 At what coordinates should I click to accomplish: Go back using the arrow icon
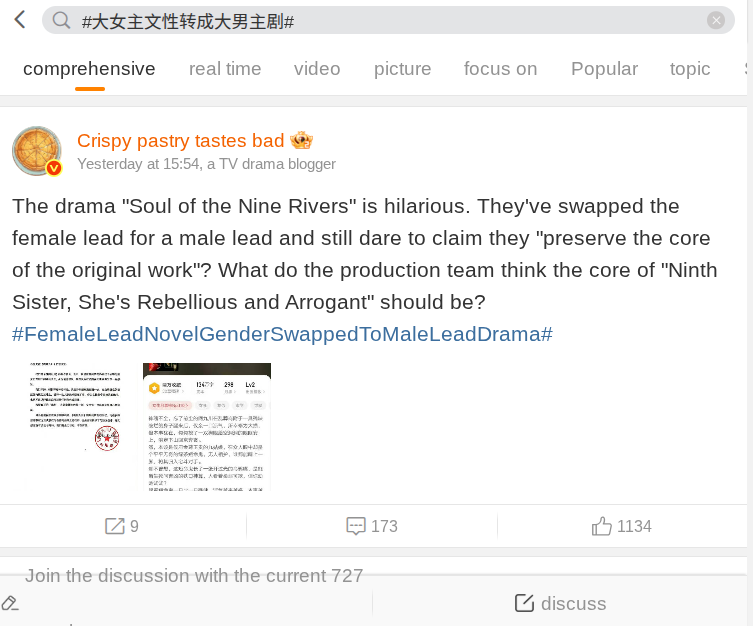(x=20, y=20)
